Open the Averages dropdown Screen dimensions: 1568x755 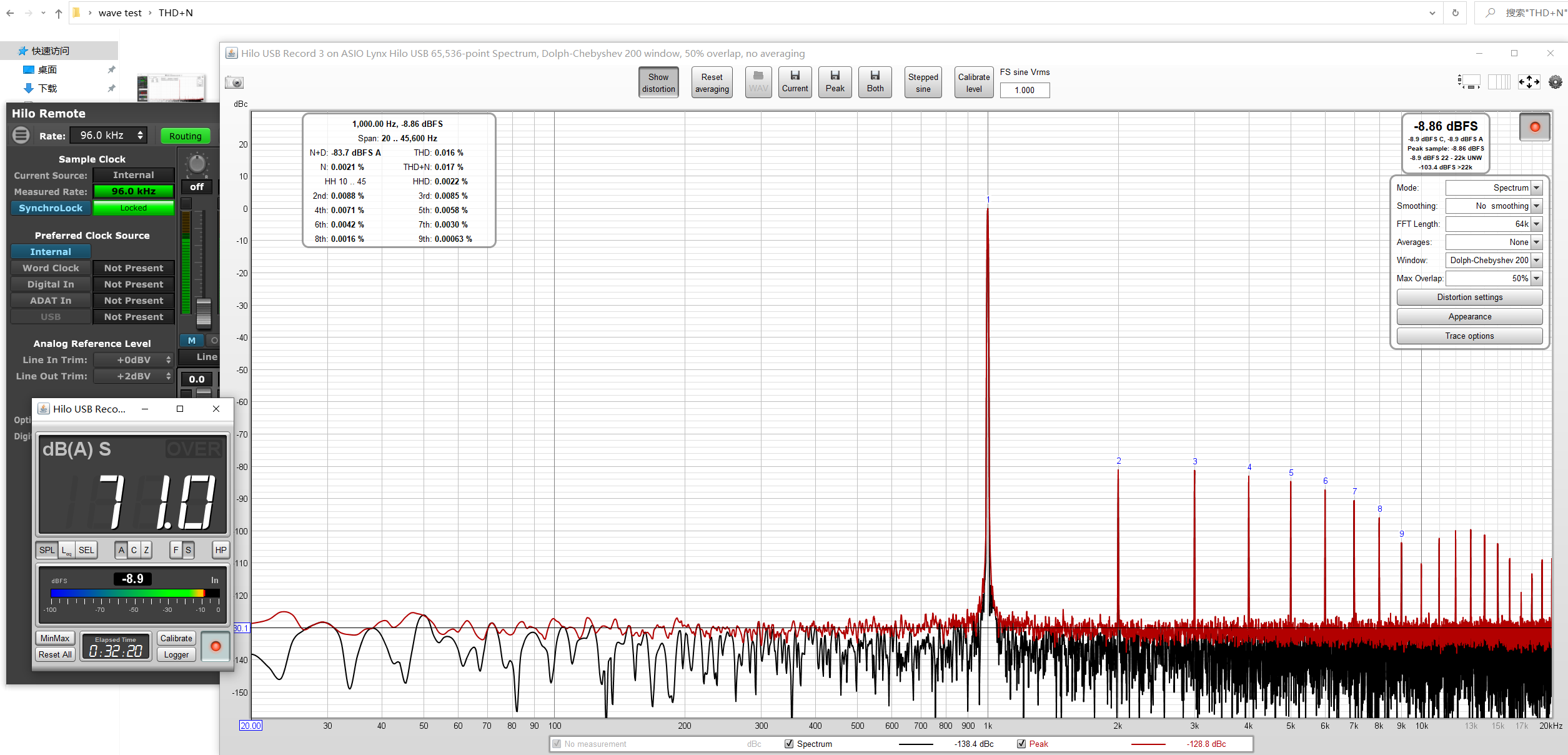click(x=1494, y=242)
